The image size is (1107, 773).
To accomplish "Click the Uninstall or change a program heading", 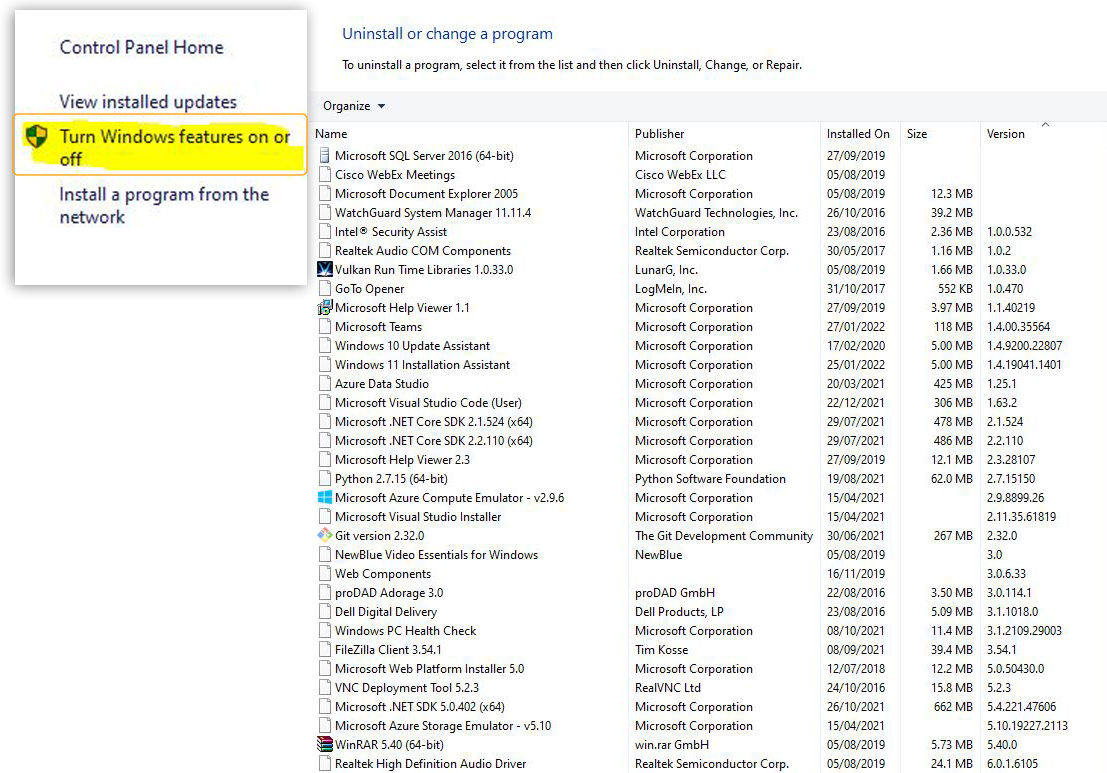I will 447,34.
